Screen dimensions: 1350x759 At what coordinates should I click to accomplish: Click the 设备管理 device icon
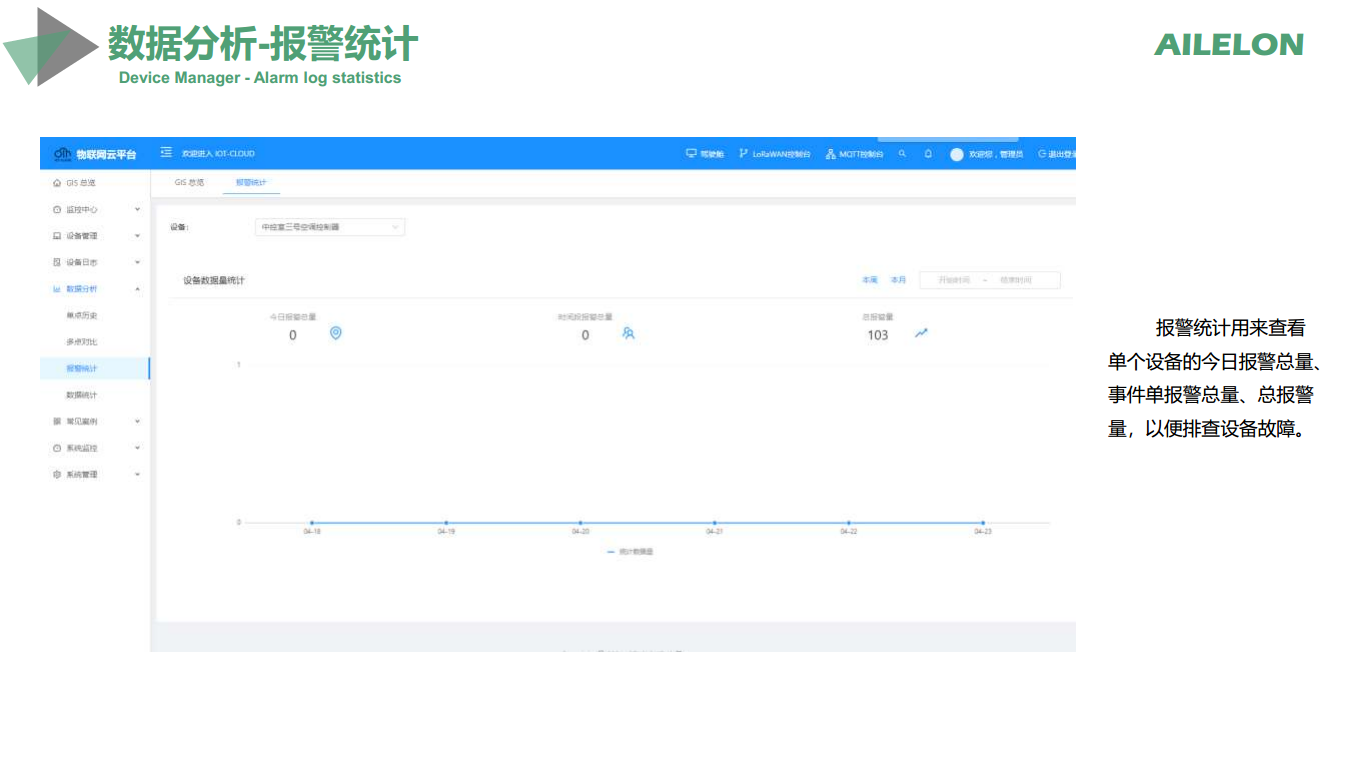57,236
